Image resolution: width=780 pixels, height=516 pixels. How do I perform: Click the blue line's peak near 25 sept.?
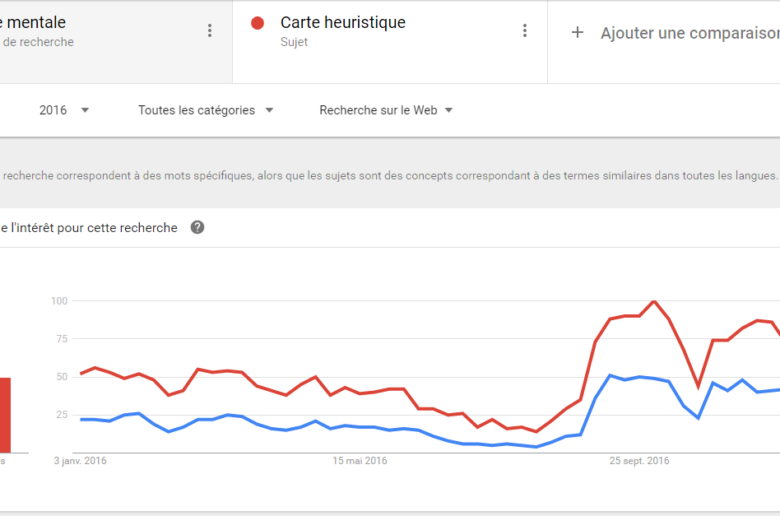[x=611, y=375]
